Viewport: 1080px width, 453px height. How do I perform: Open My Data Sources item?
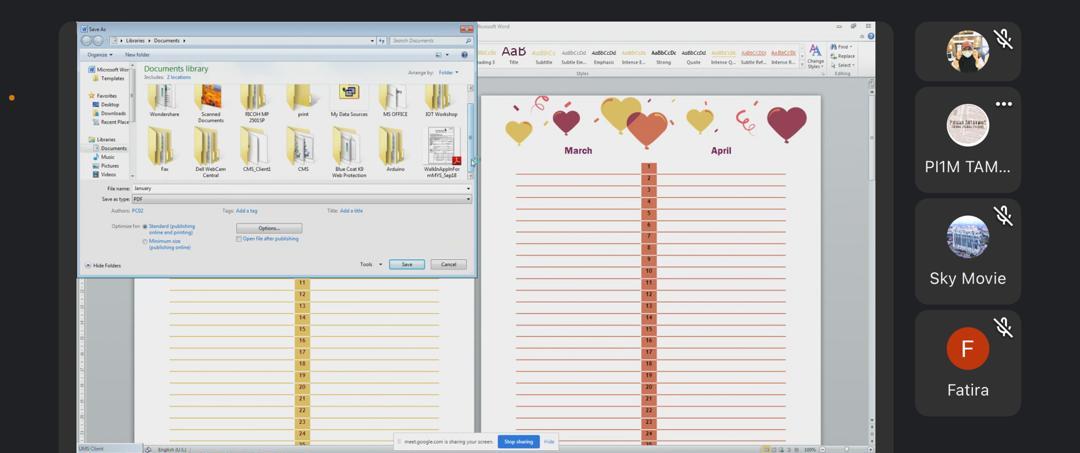click(349, 101)
